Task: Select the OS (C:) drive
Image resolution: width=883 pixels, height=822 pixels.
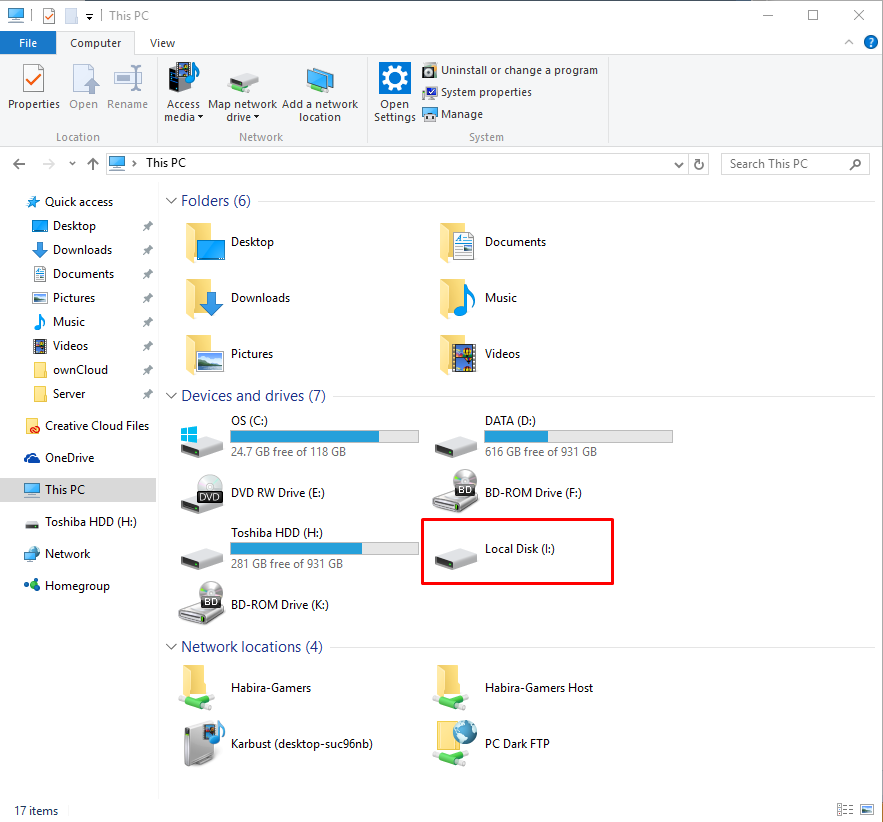Action: (299, 436)
